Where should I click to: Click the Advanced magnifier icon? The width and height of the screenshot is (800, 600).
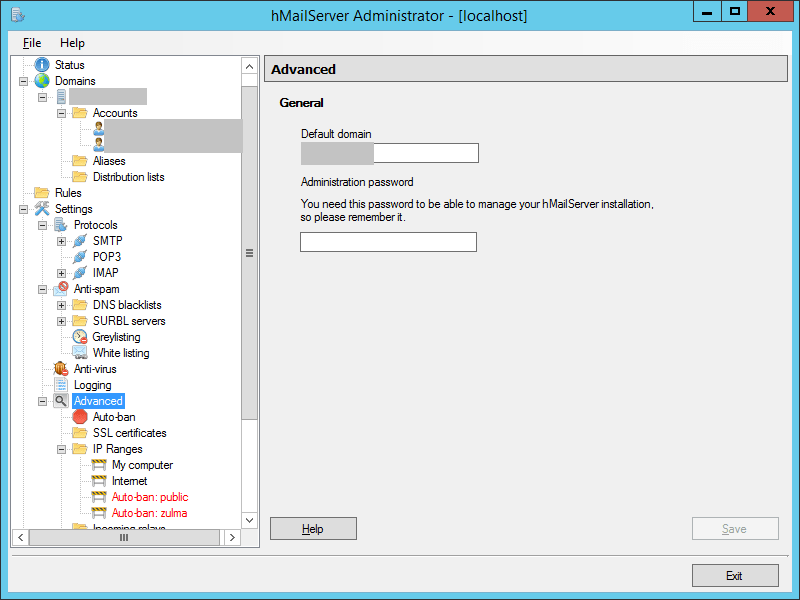point(61,401)
